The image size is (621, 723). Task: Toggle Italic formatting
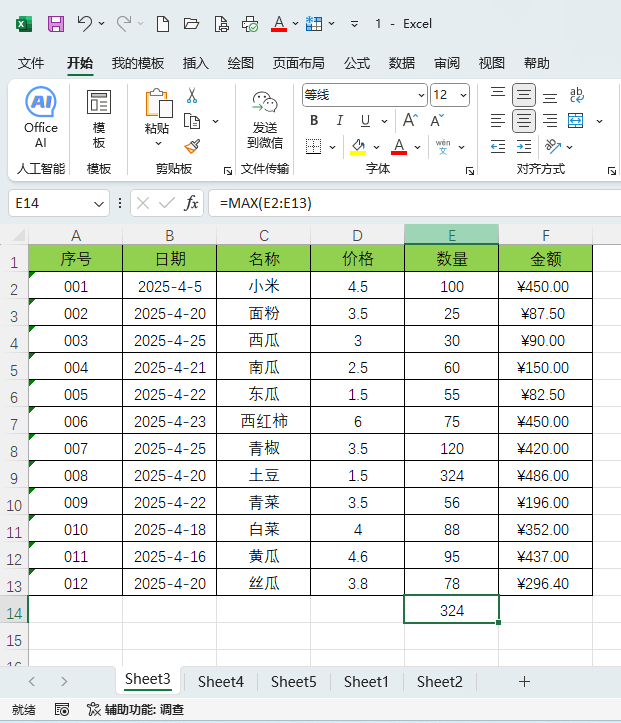point(340,121)
